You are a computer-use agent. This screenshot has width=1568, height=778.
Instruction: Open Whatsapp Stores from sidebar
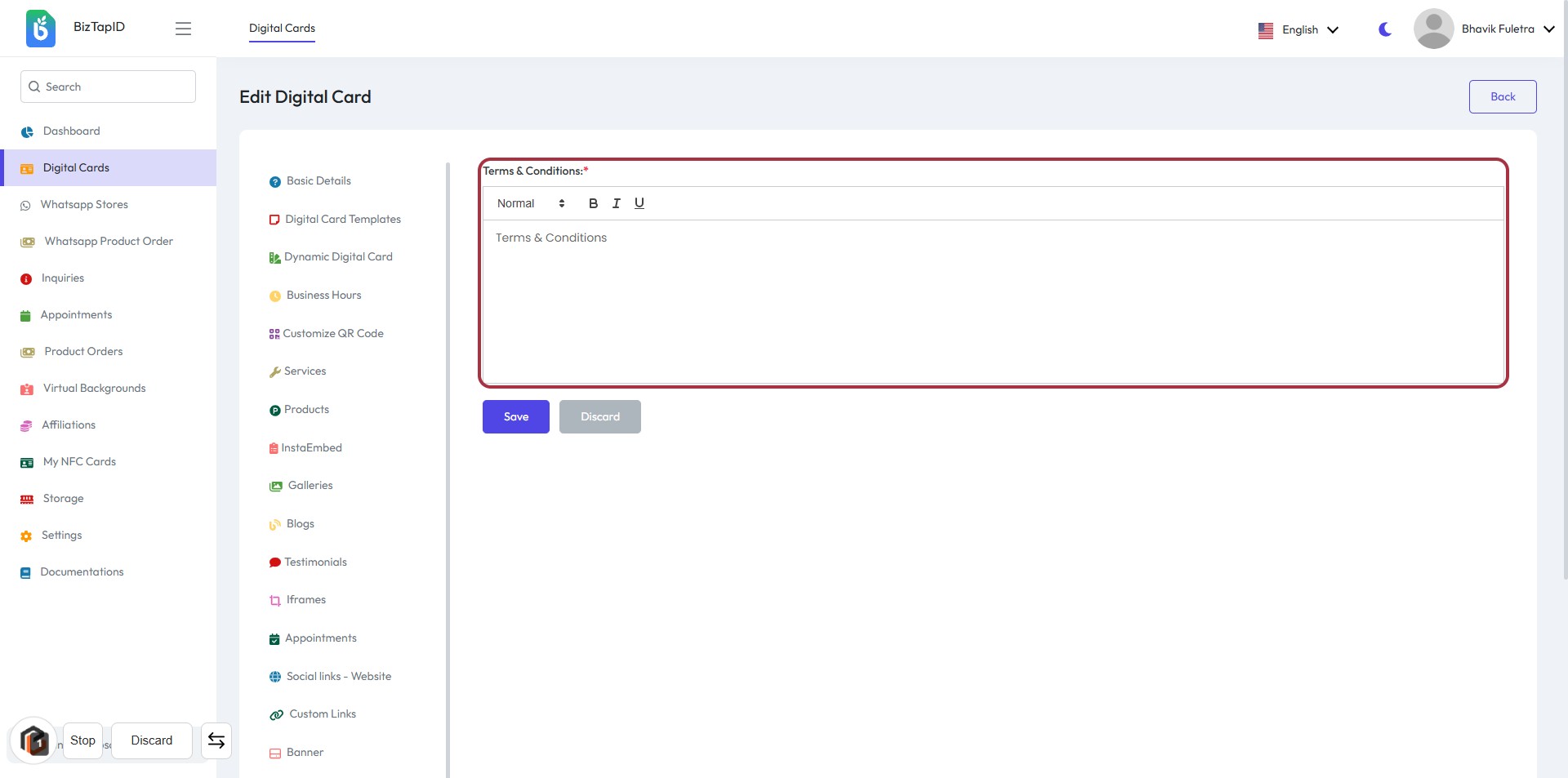point(84,205)
